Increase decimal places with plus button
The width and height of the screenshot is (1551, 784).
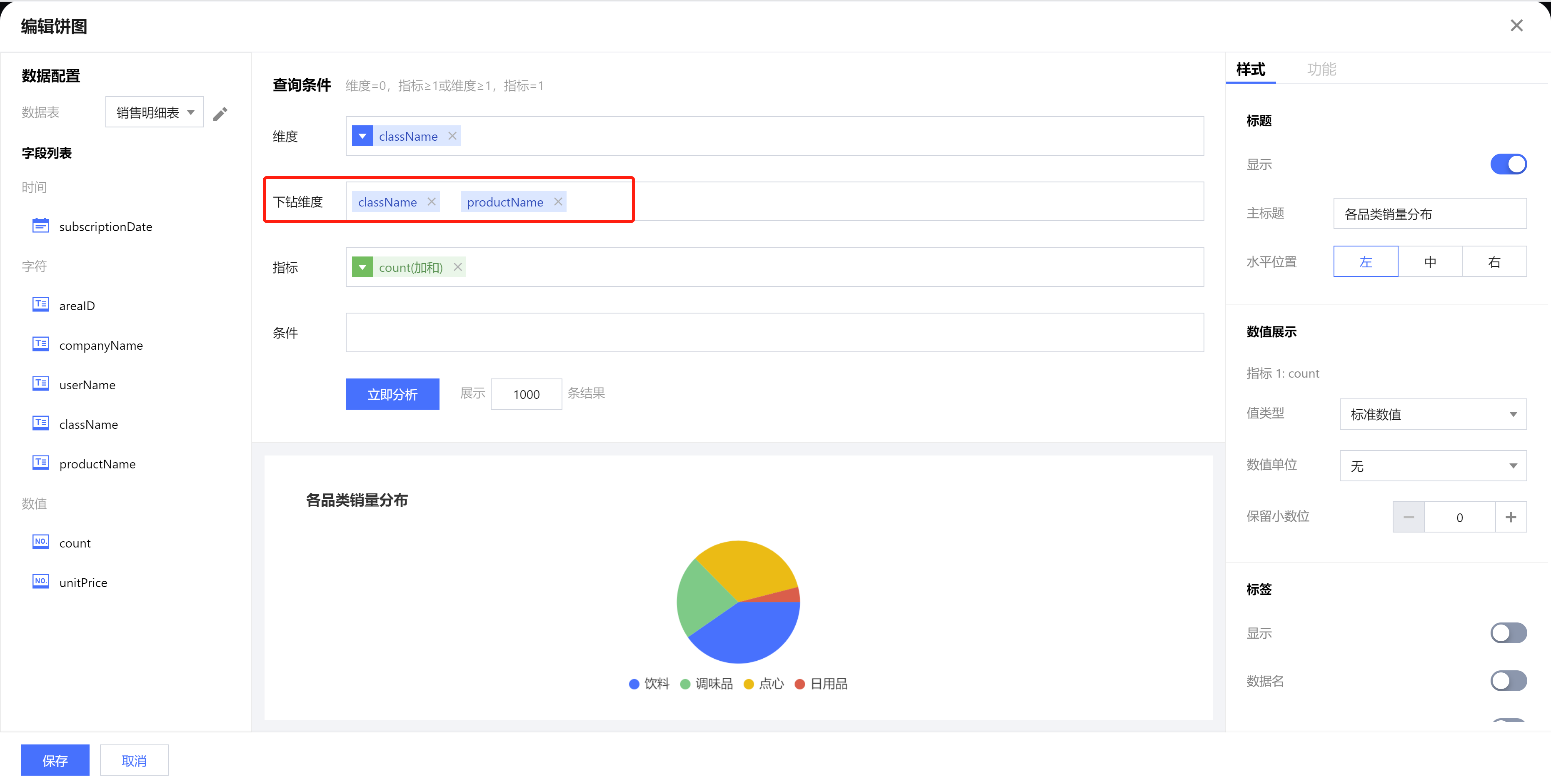click(1511, 518)
